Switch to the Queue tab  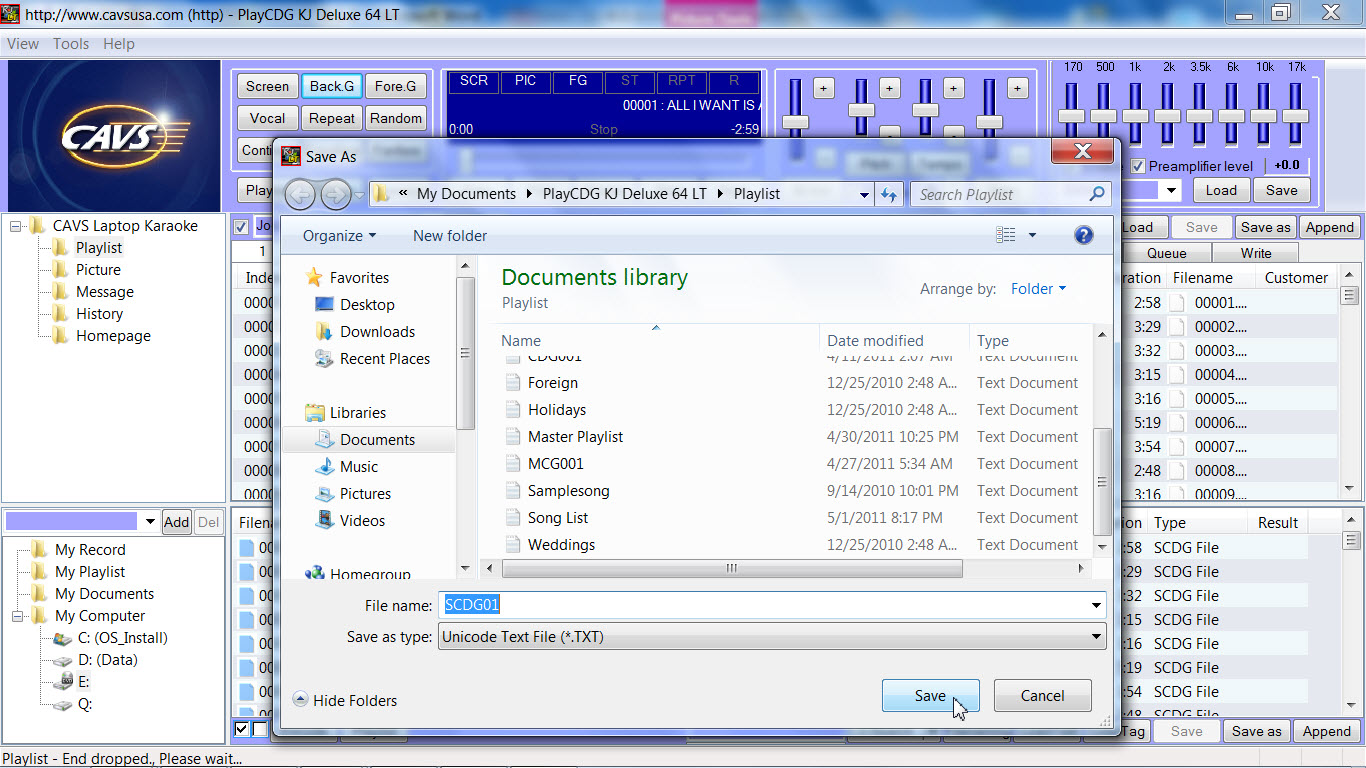(1167, 253)
